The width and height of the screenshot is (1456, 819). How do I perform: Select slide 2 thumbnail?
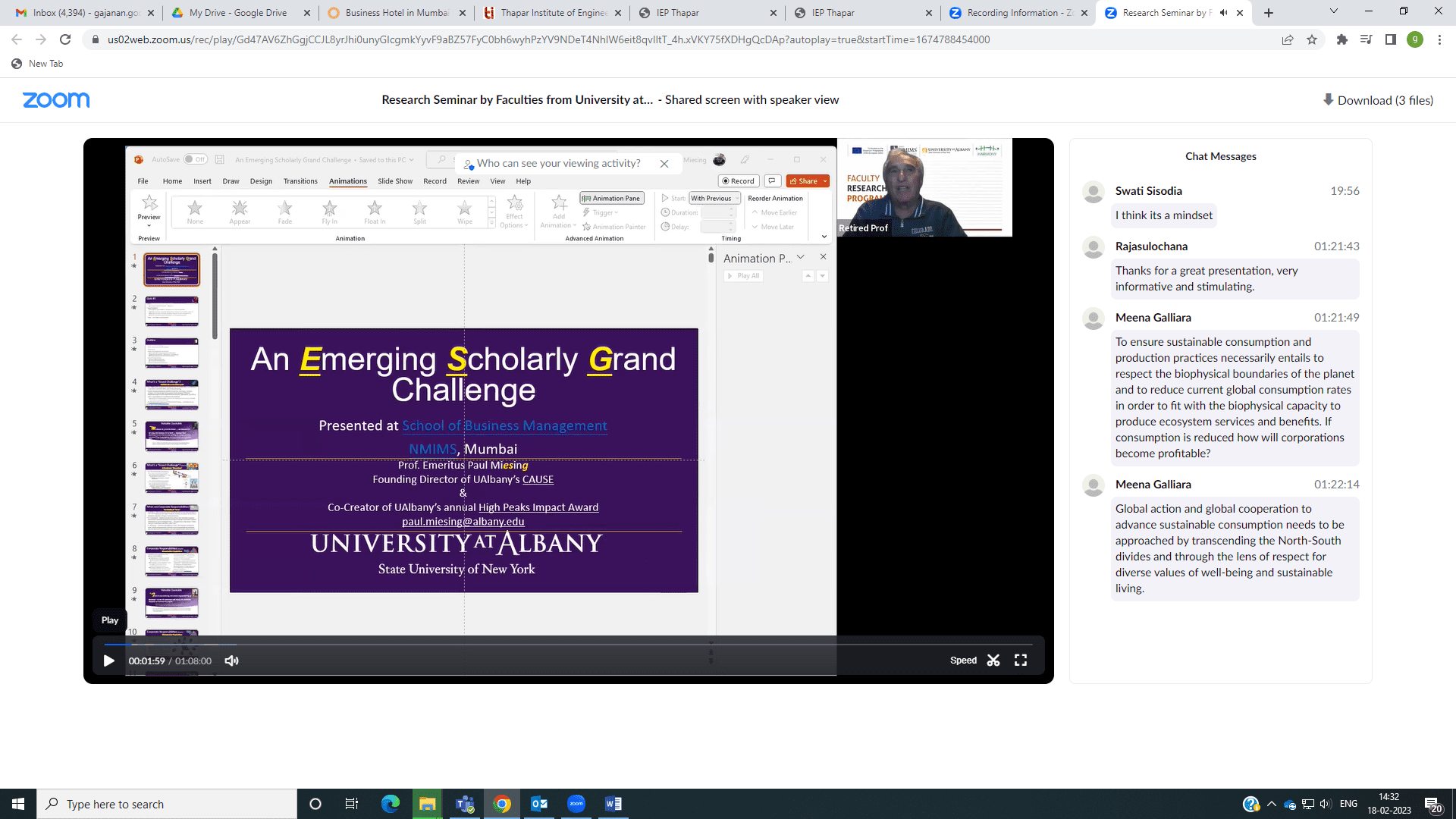click(x=172, y=311)
